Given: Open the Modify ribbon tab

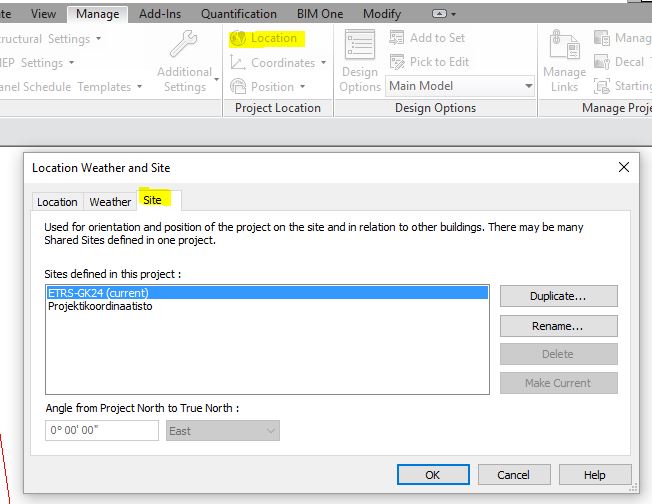Looking at the screenshot, I should (x=382, y=14).
